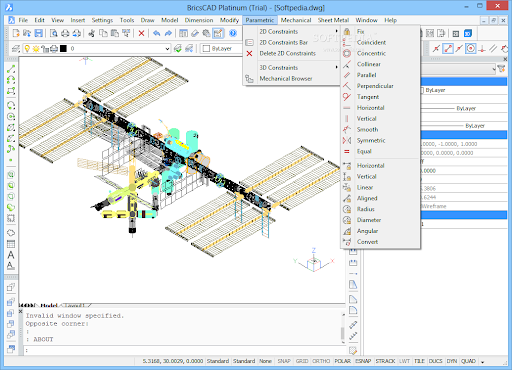
Task: Click the black layer color swatch
Action: click(63, 49)
